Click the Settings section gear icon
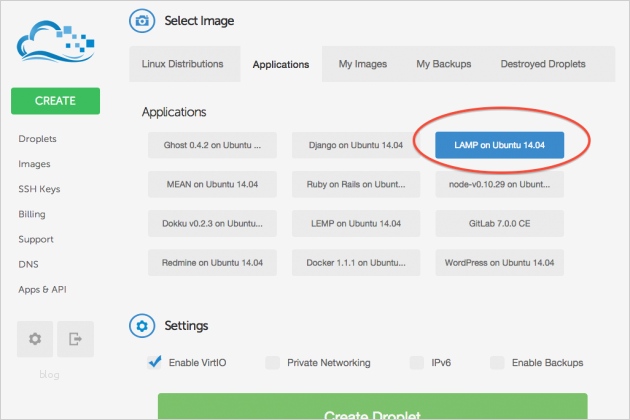Viewport: 630px width, 420px height. (144, 326)
